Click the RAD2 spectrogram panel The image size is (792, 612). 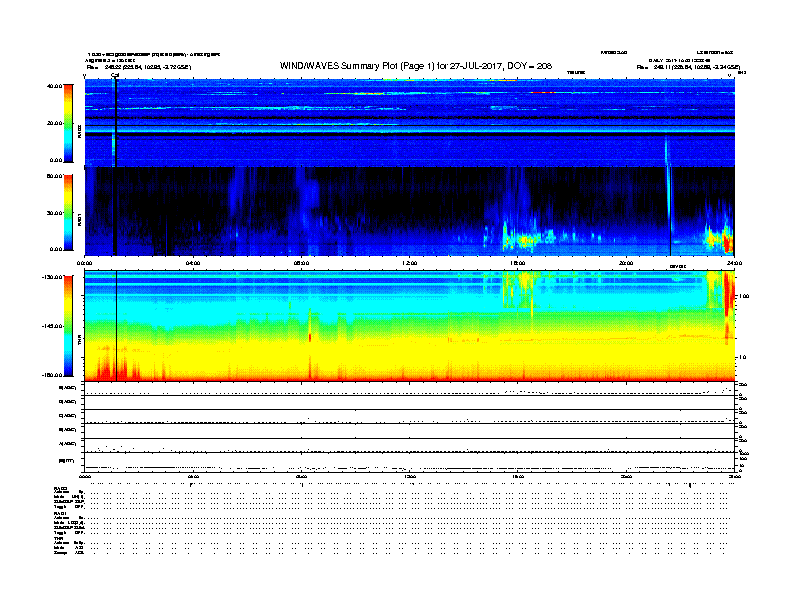coord(410,123)
